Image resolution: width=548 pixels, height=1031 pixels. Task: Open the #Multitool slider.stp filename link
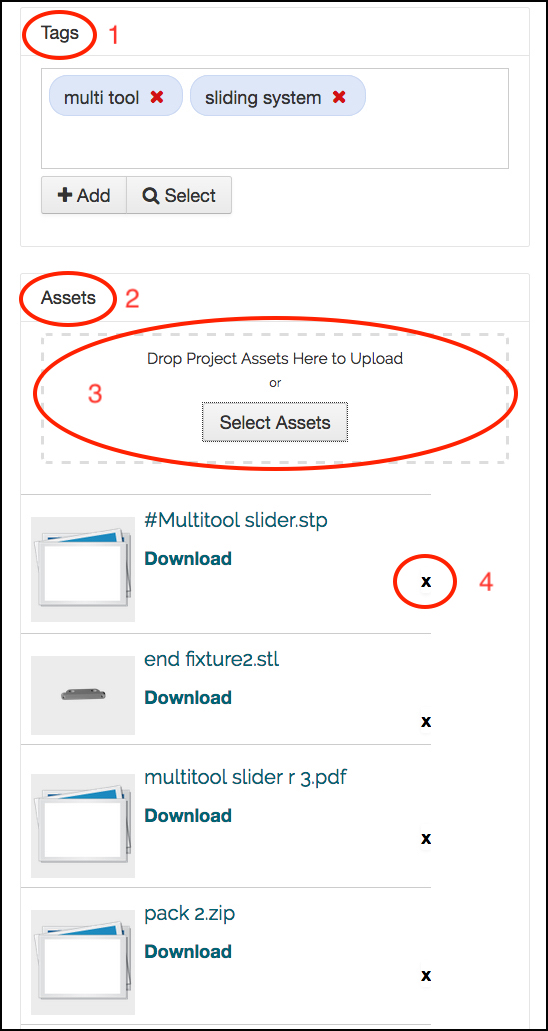236,520
